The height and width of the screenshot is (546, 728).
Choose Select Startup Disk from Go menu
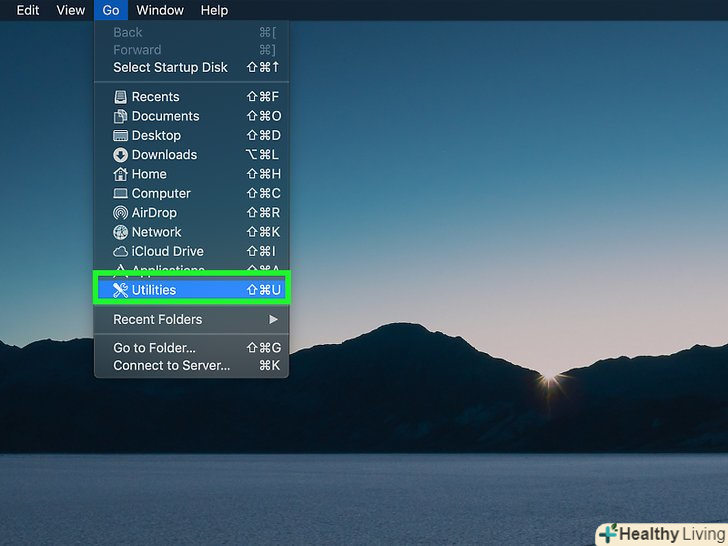click(x=191, y=67)
